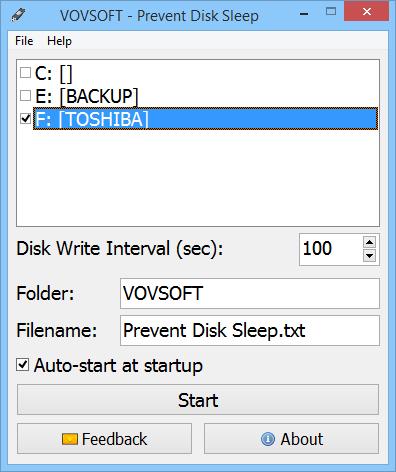Click the envelope icon on Feedback button

tap(70, 439)
